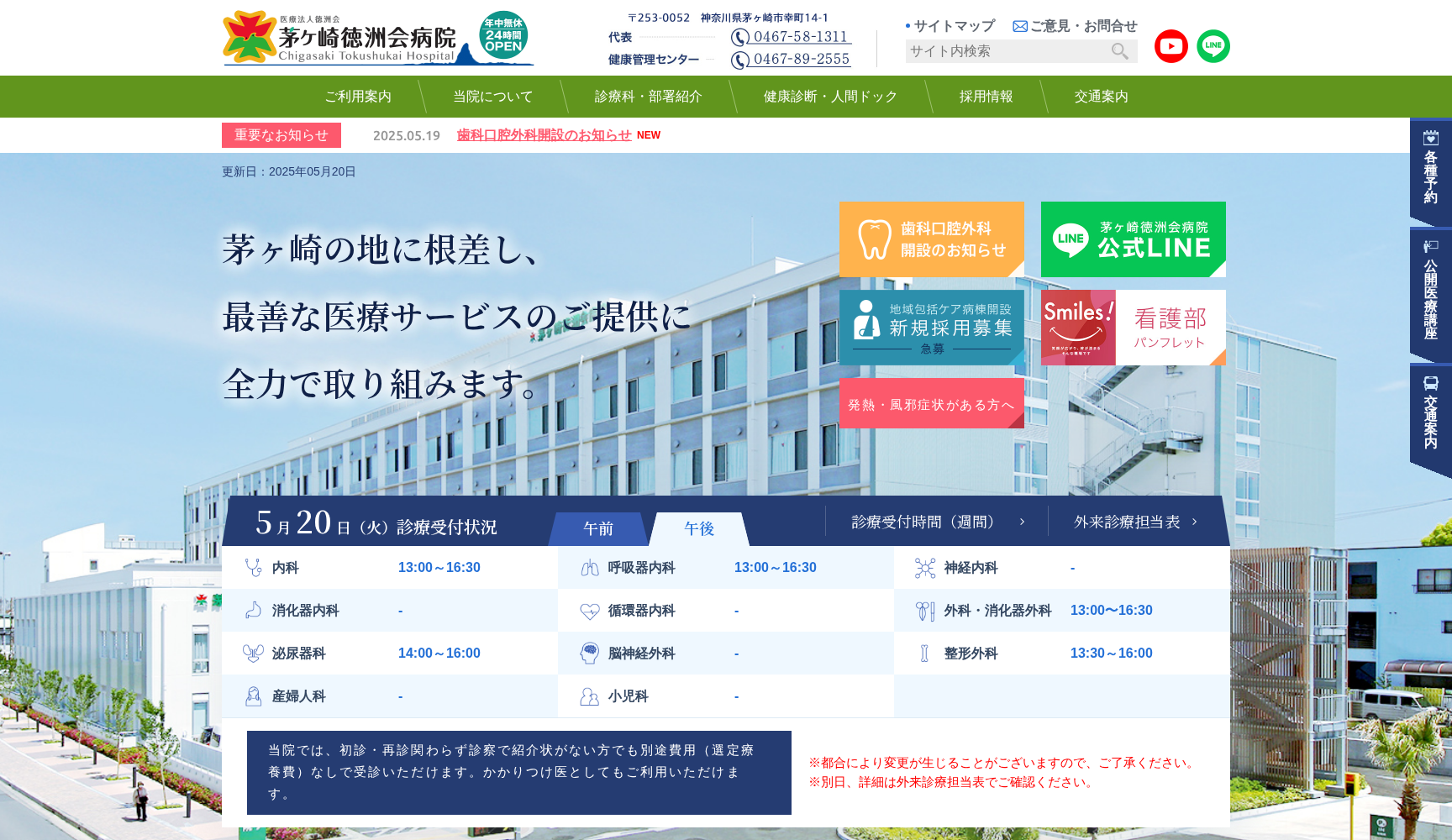Open 外来診療担当表 arrow link
The height and width of the screenshot is (840, 1452).
(1135, 522)
